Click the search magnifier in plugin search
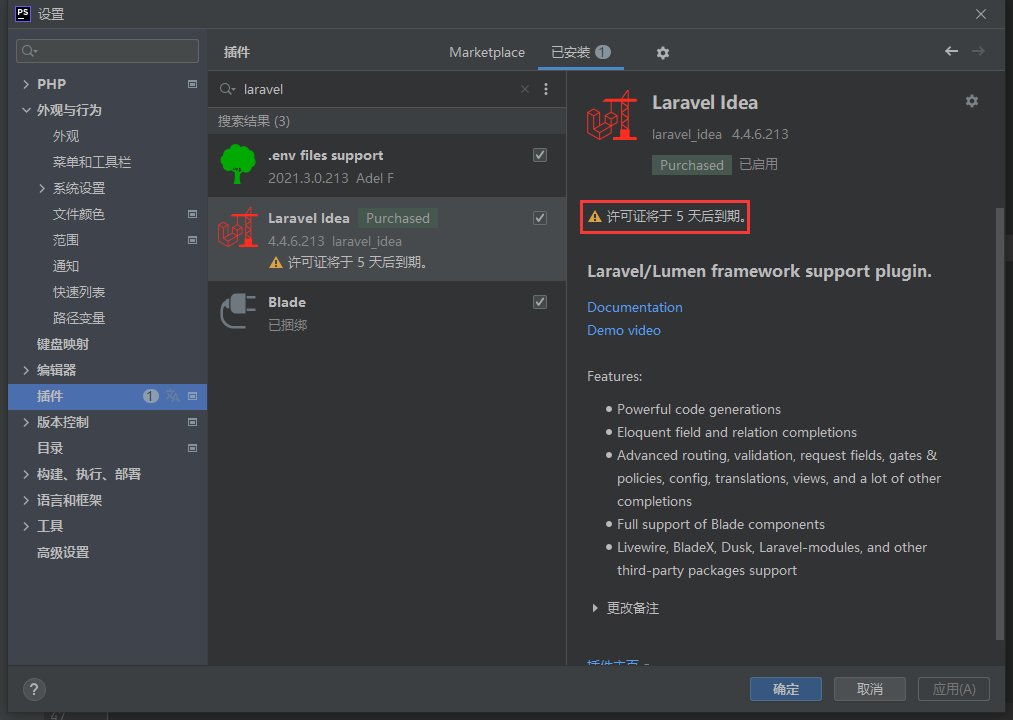 tap(227, 89)
